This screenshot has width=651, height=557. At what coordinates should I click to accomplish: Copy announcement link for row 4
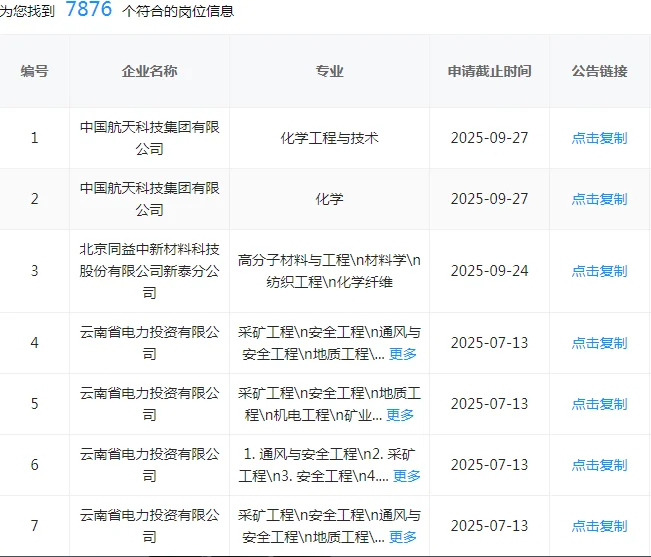[x=599, y=343]
